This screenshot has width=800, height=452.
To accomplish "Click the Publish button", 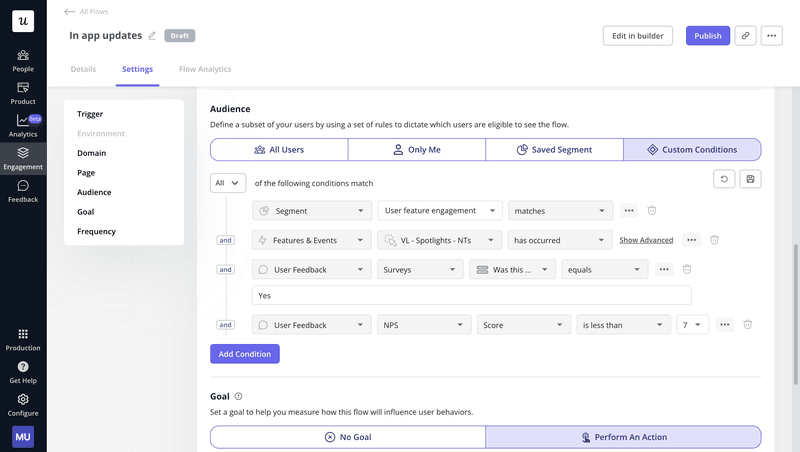I will point(708,36).
